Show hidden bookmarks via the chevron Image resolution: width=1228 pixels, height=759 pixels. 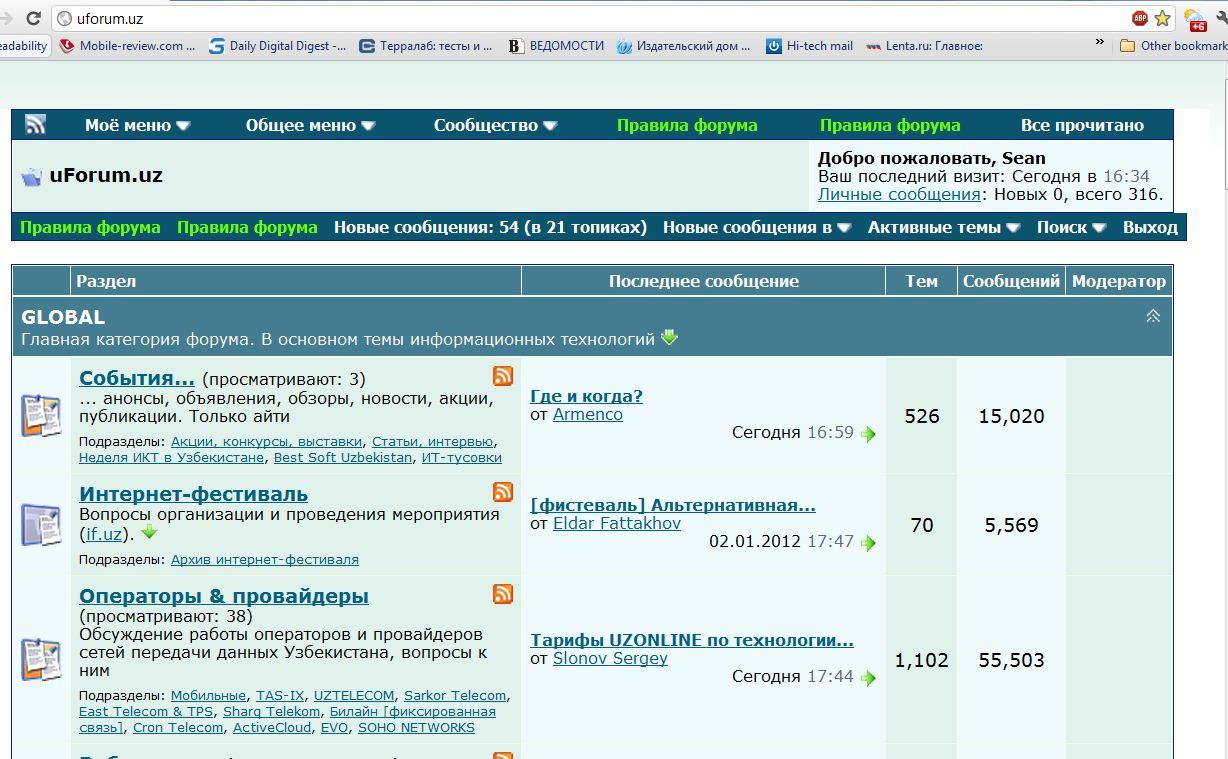pos(1100,43)
